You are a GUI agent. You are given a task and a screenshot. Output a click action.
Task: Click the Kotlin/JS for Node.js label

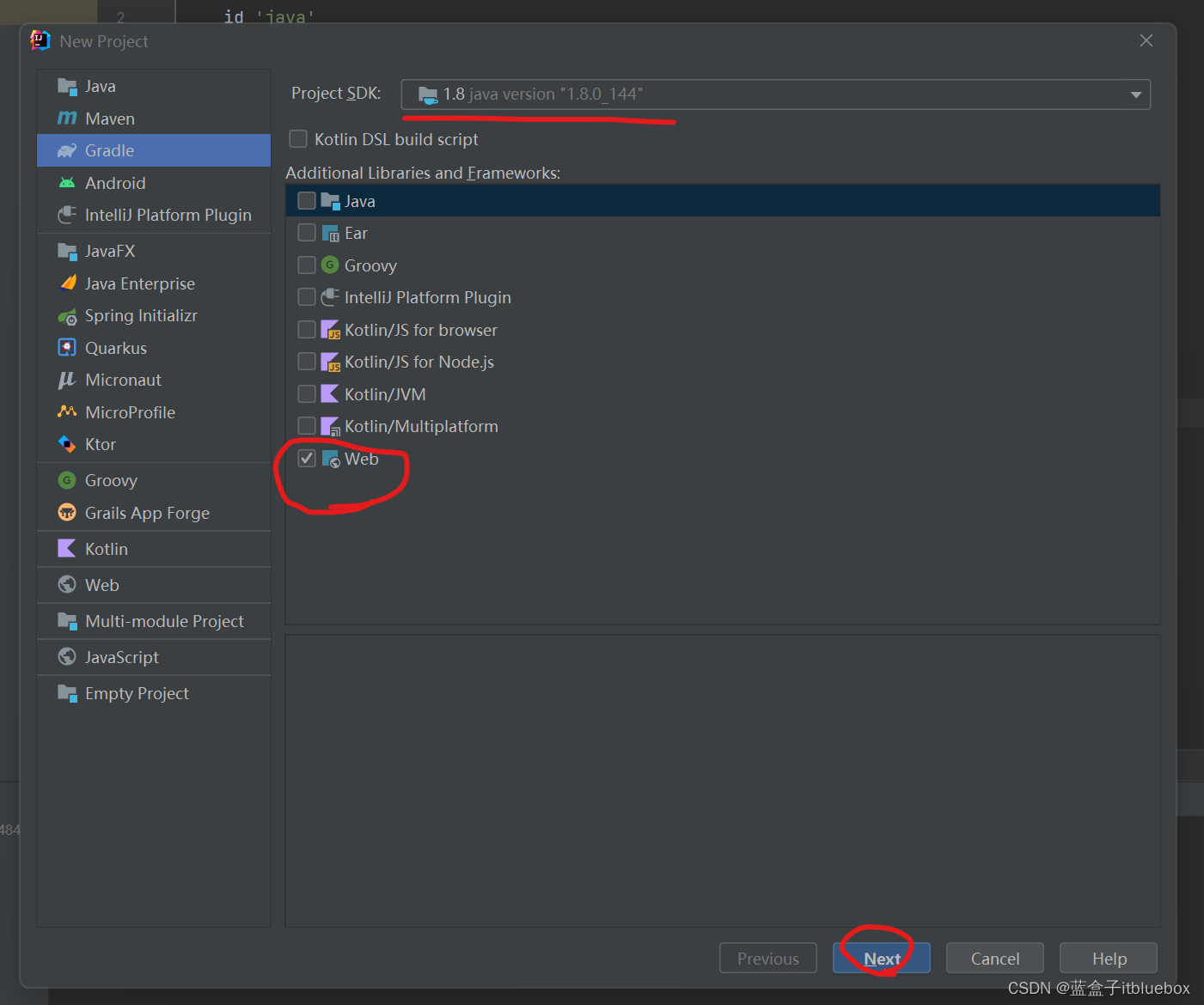tap(419, 362)
